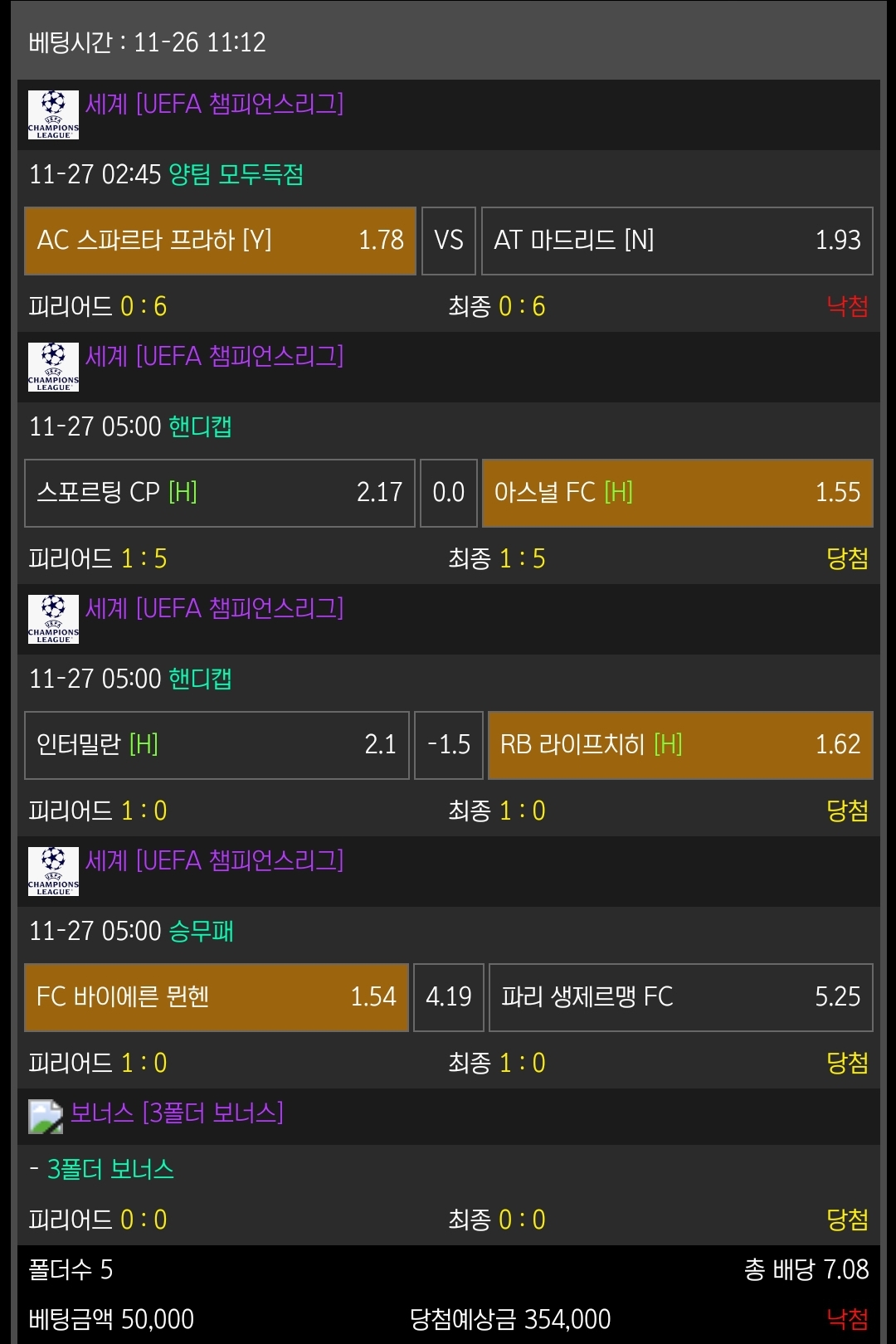Select 아스널 FC [H] odds 1.55
The image size is (896, 1344).
pyautogui.click(x=677, y=493)
